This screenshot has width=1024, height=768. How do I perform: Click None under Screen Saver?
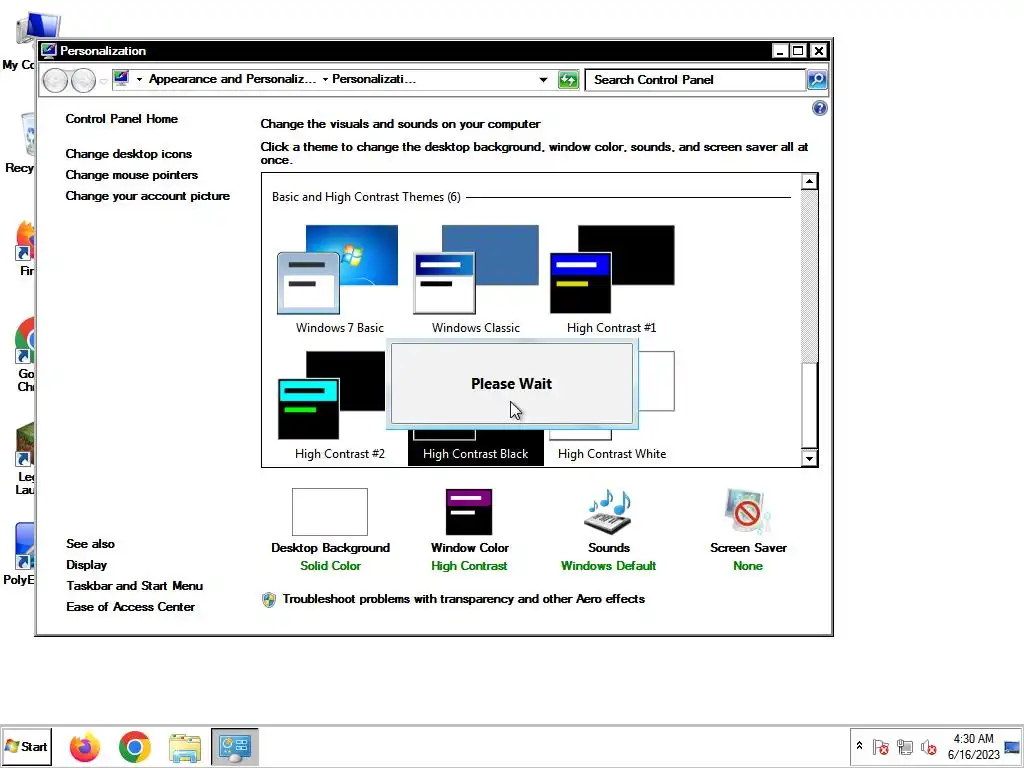[x=748, y=566]
